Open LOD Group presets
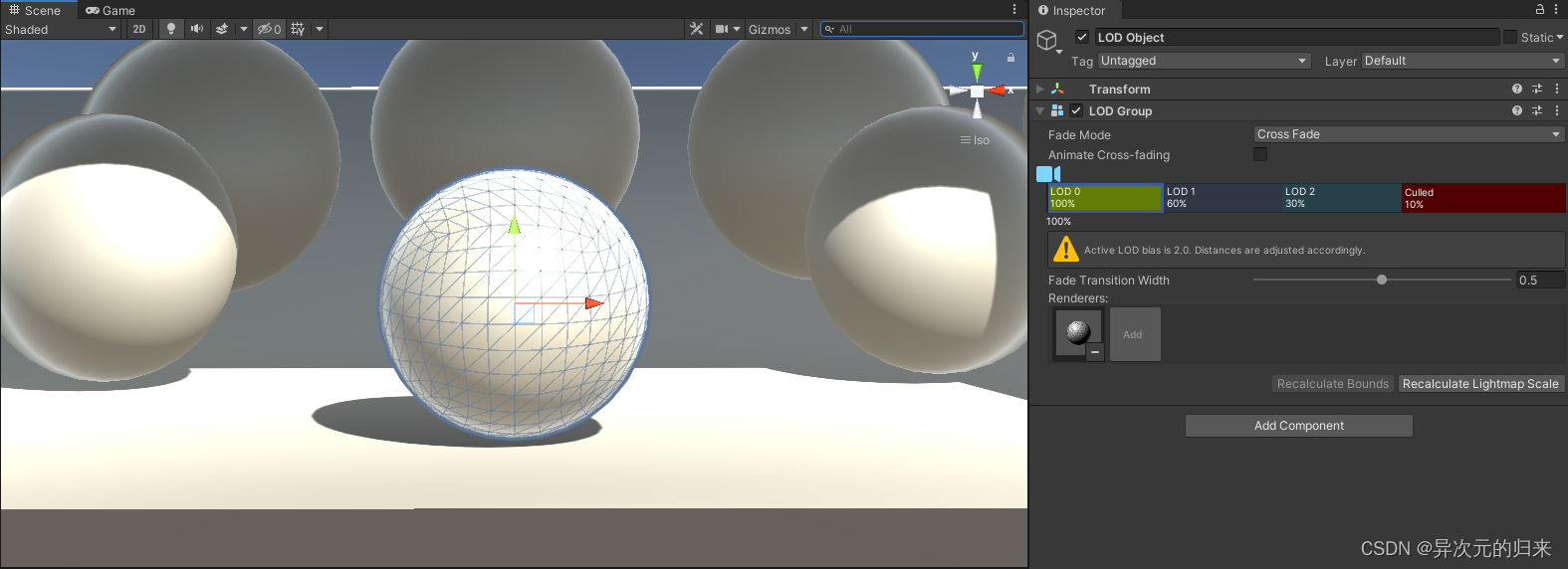The image size is (1568, 569). tap(1537, 110)
